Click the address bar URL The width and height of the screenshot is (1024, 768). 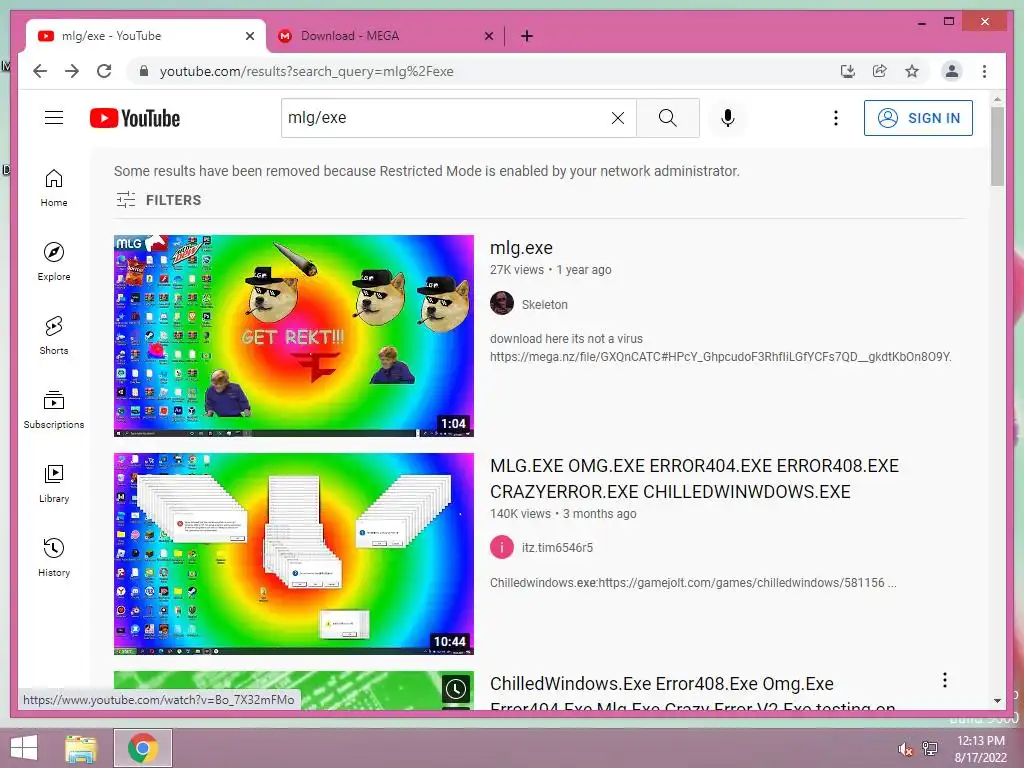307,71
